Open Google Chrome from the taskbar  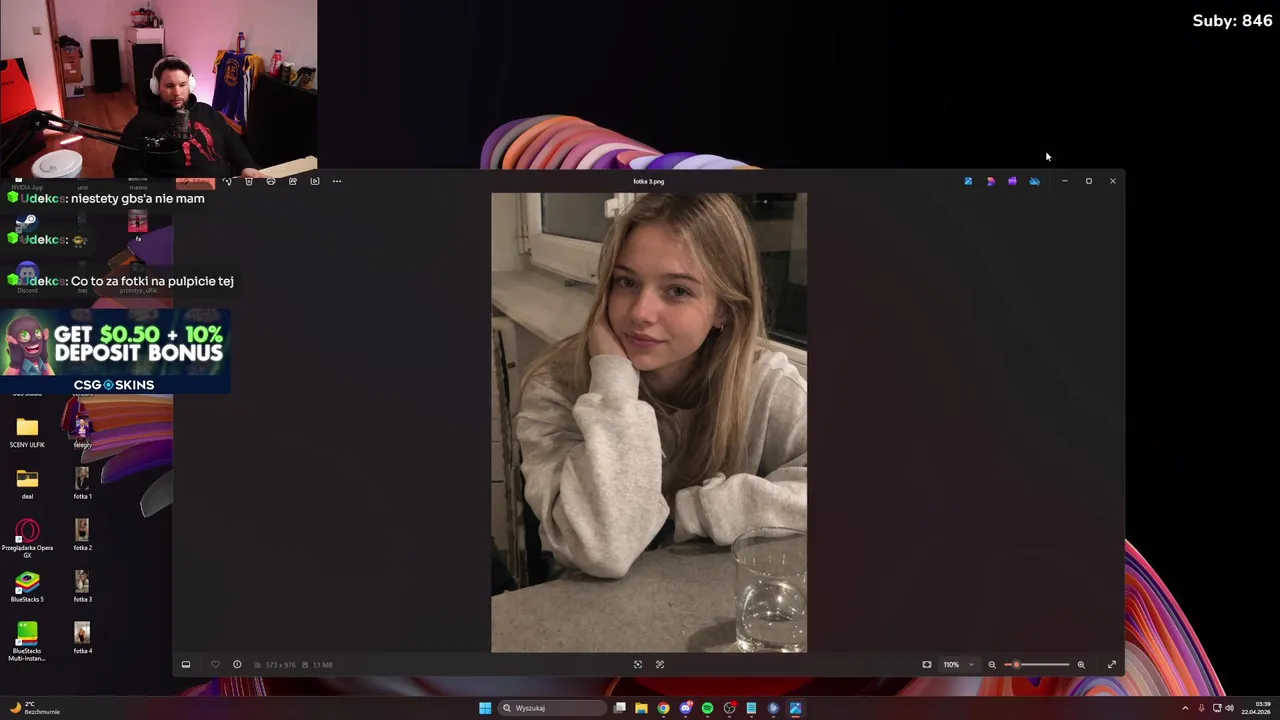663,708
